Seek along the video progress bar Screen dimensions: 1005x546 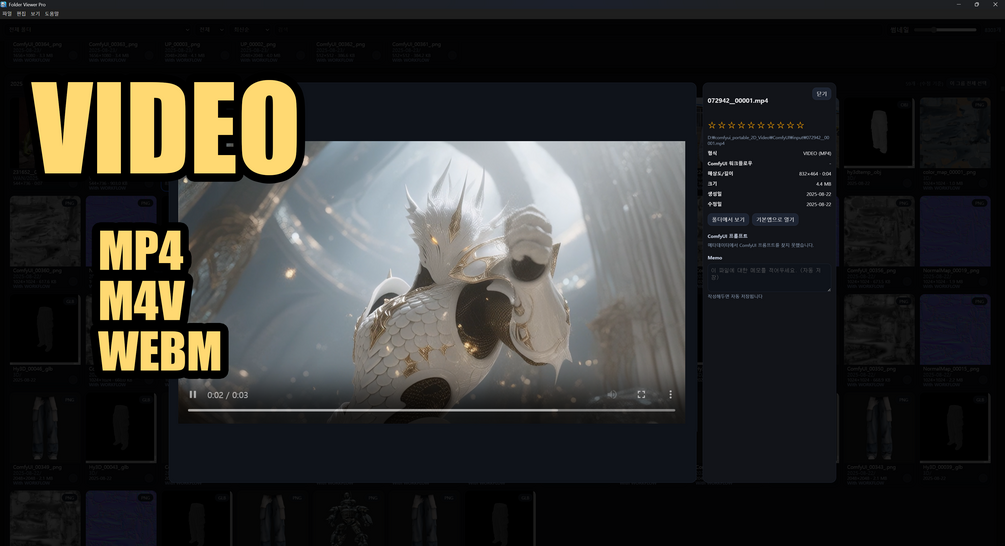point(431,410)
